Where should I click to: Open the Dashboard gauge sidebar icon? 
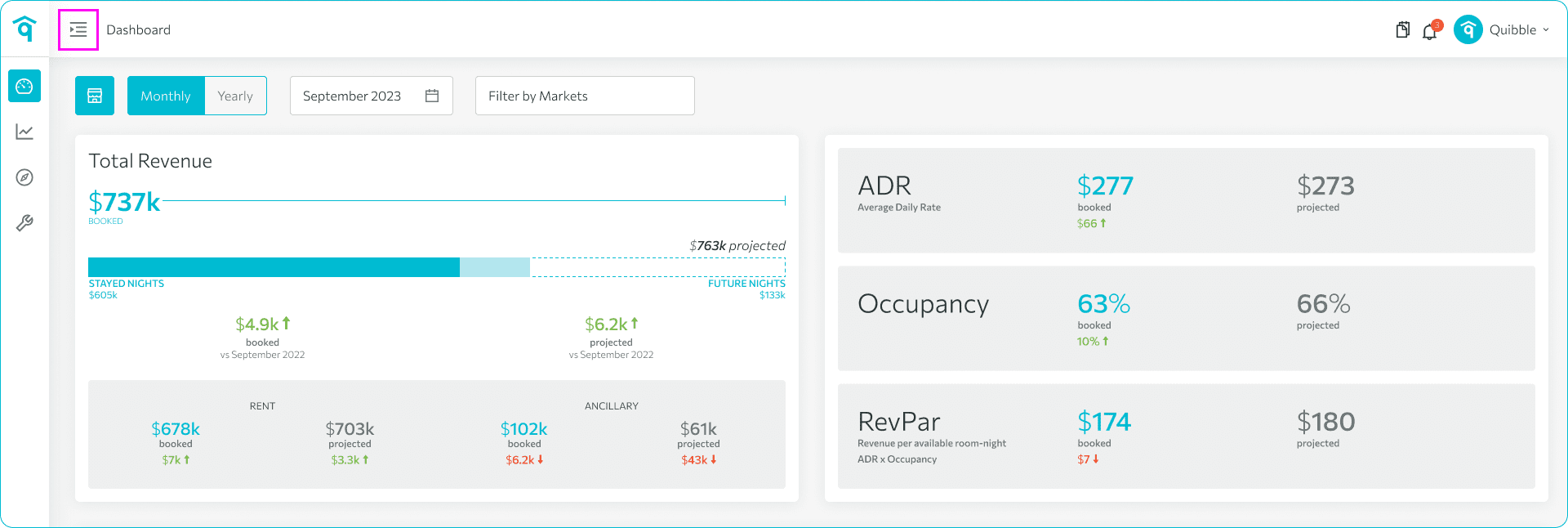[x=24, y=86]
